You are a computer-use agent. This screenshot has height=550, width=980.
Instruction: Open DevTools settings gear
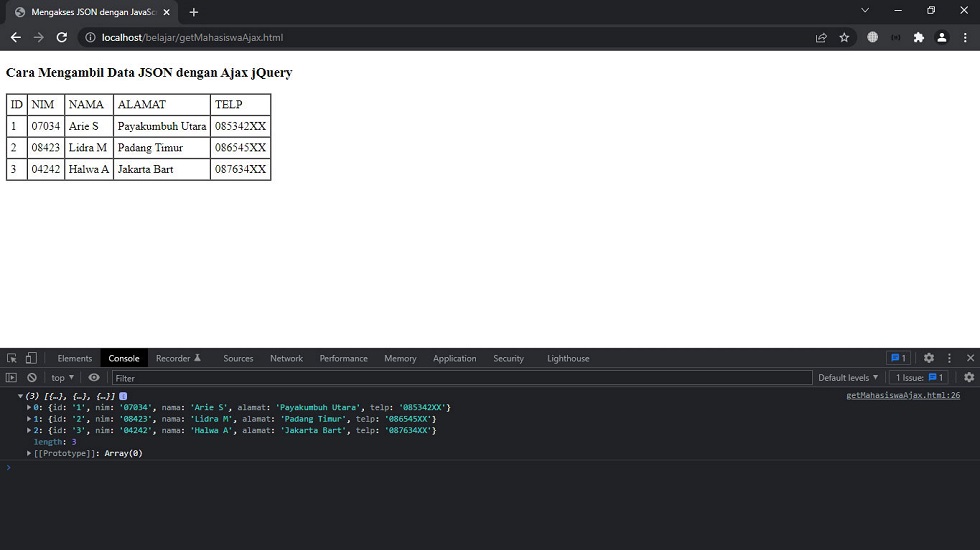point(929,358)
